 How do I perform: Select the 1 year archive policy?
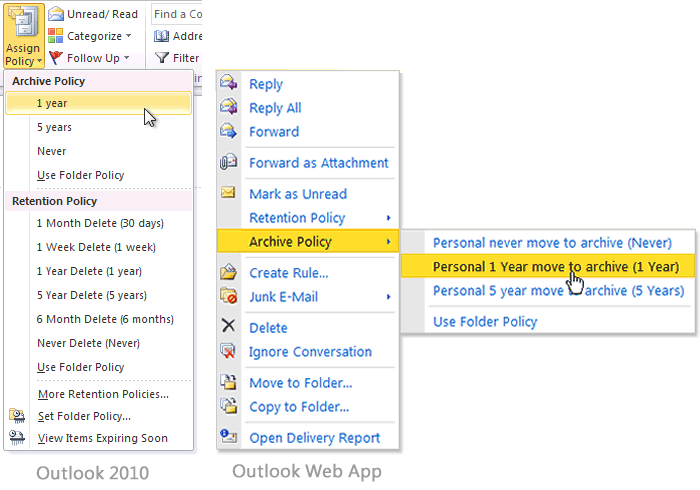click(99, 103)
